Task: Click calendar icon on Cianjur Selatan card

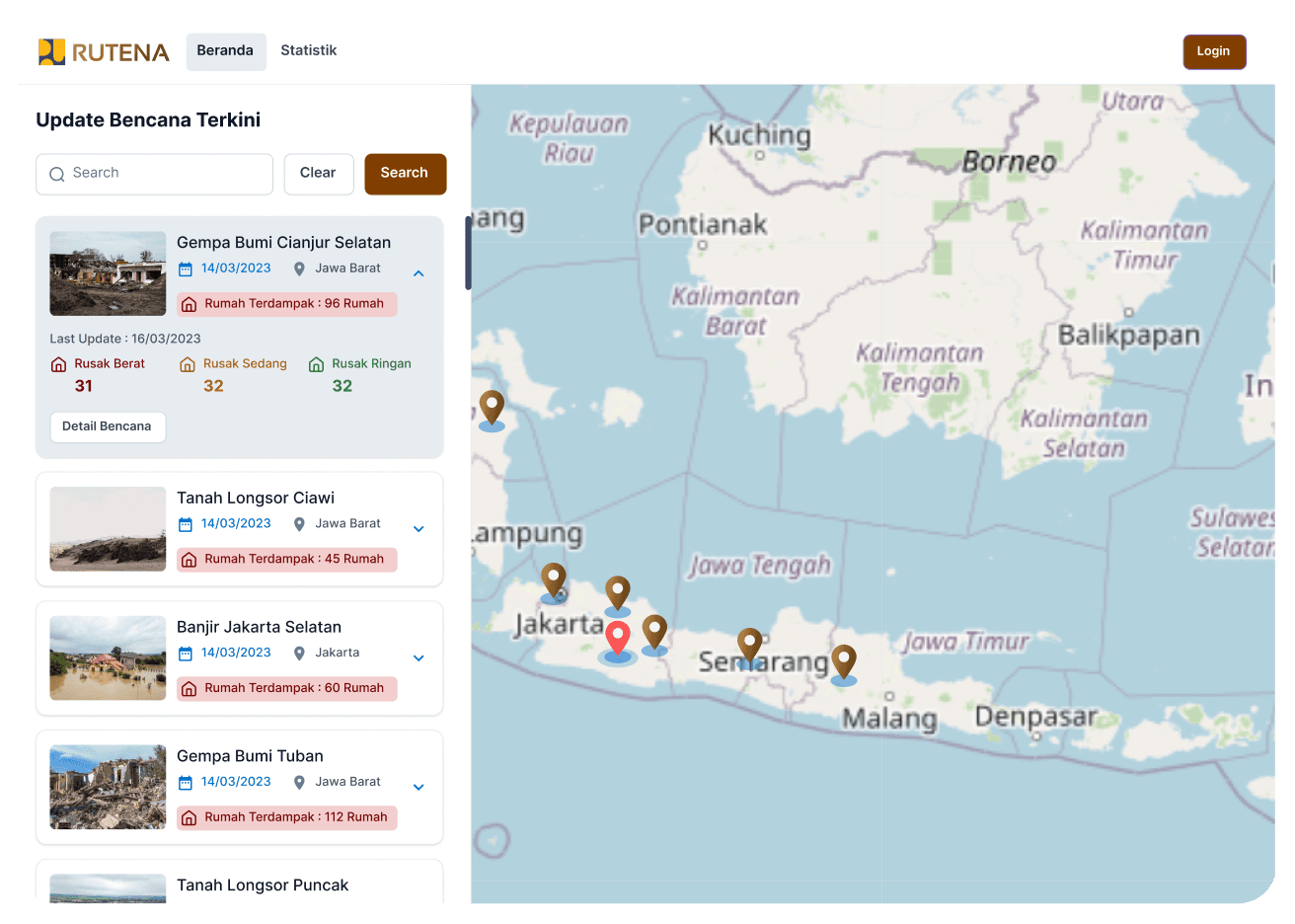Action: [186, 269]
